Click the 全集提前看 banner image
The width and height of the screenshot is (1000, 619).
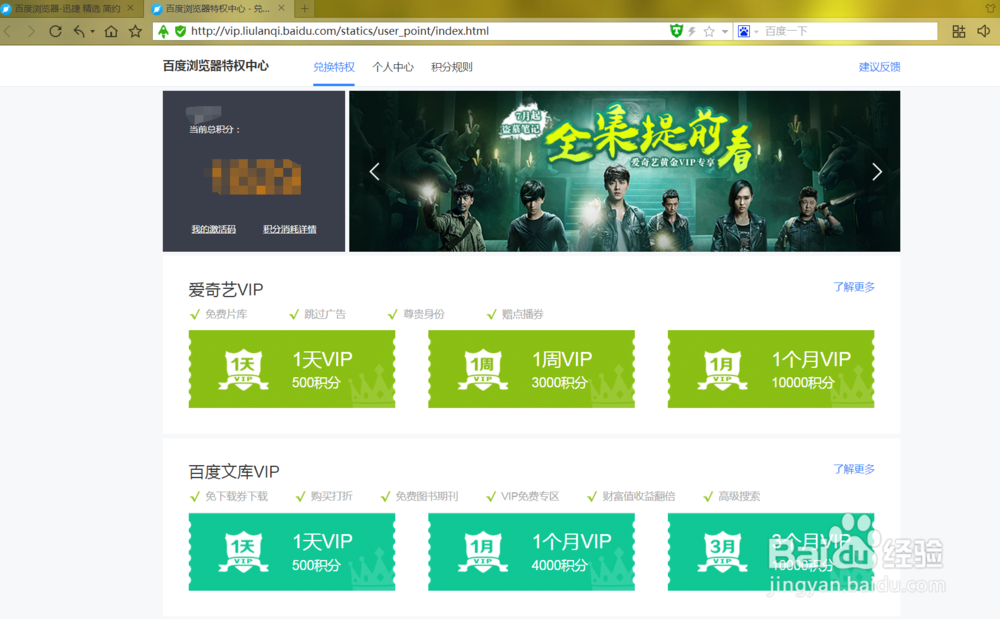[x=624, y=171]
